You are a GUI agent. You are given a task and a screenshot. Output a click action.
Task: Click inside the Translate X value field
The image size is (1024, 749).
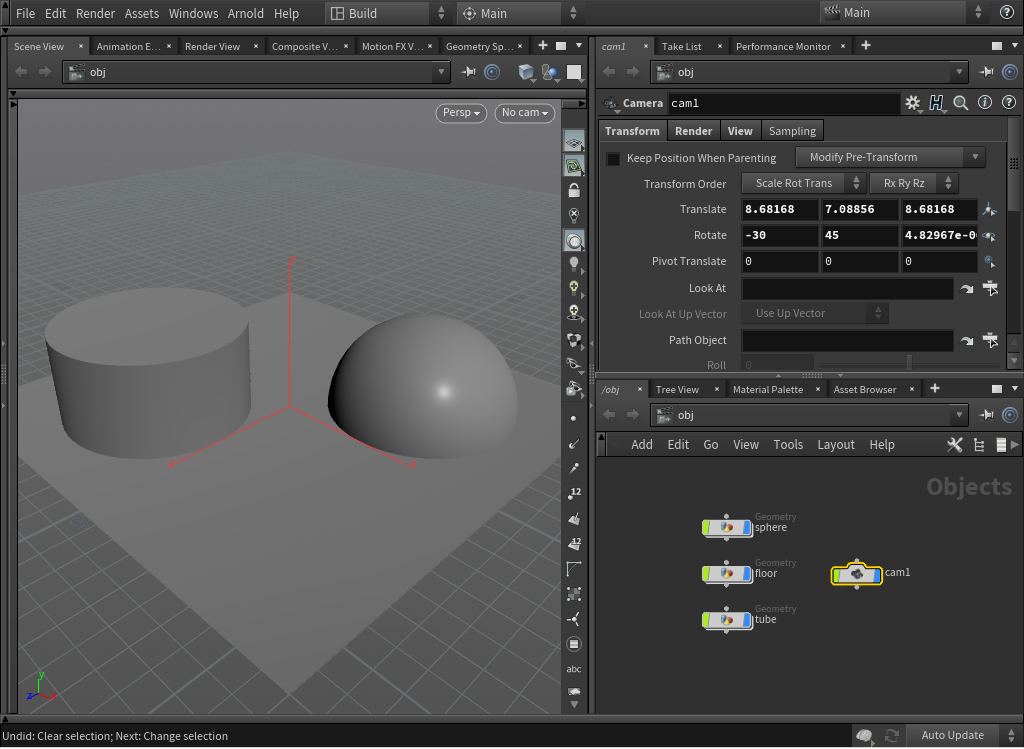click(x=779, y=209)
